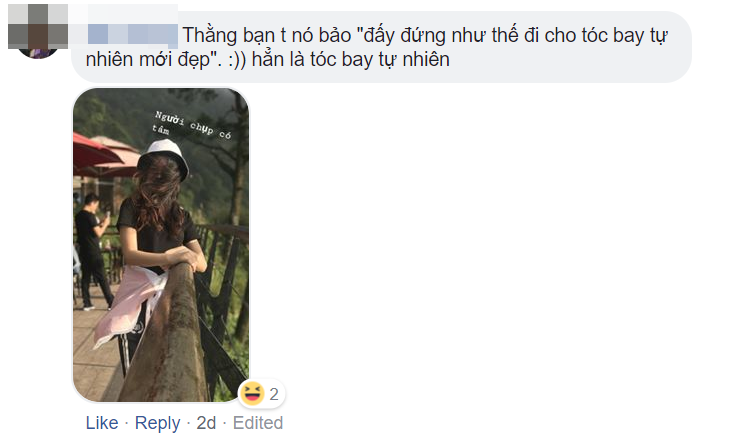Reply to this comment
739x445 pixels.
[157, 423]
